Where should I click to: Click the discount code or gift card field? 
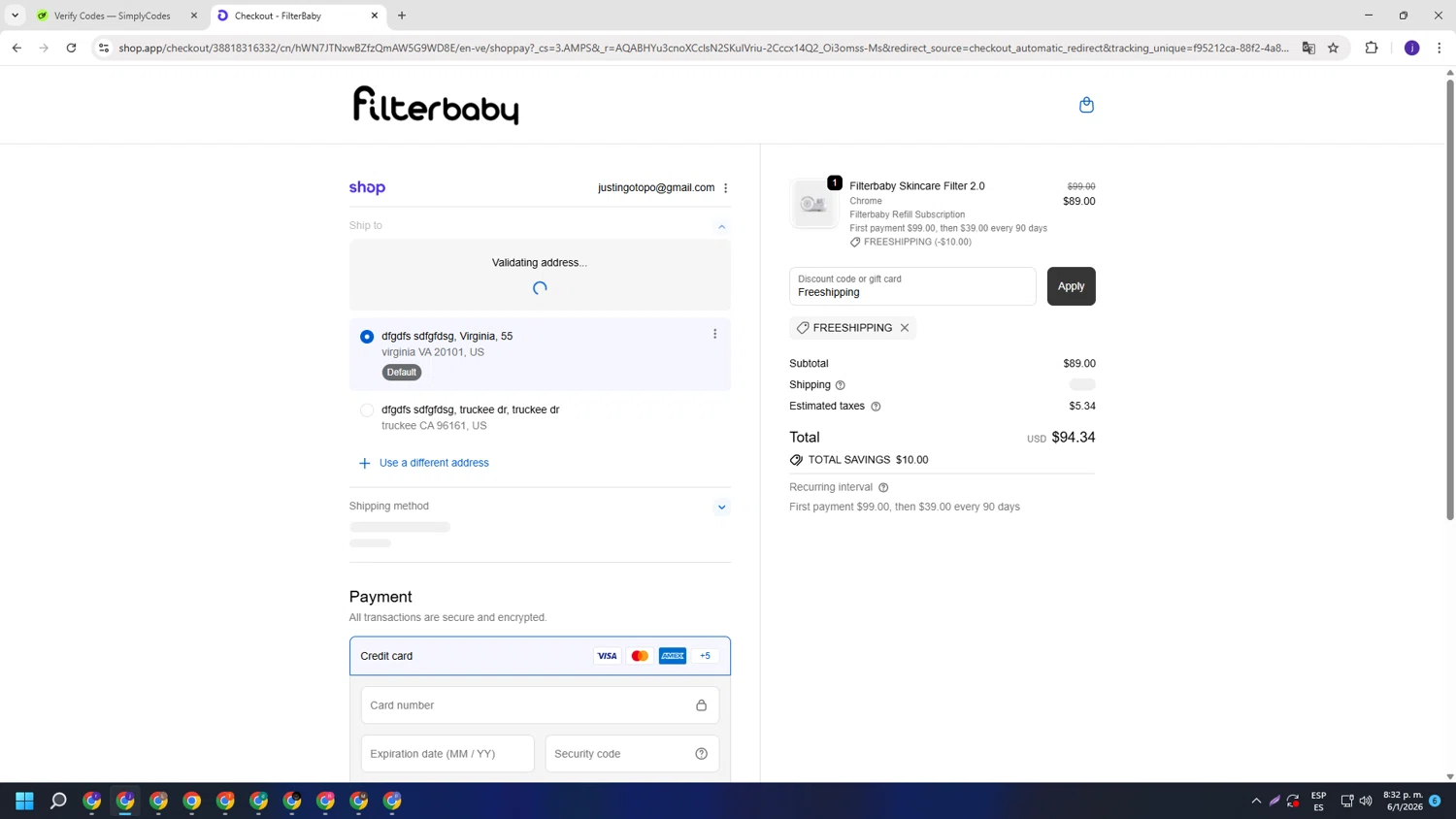point(912,286)
